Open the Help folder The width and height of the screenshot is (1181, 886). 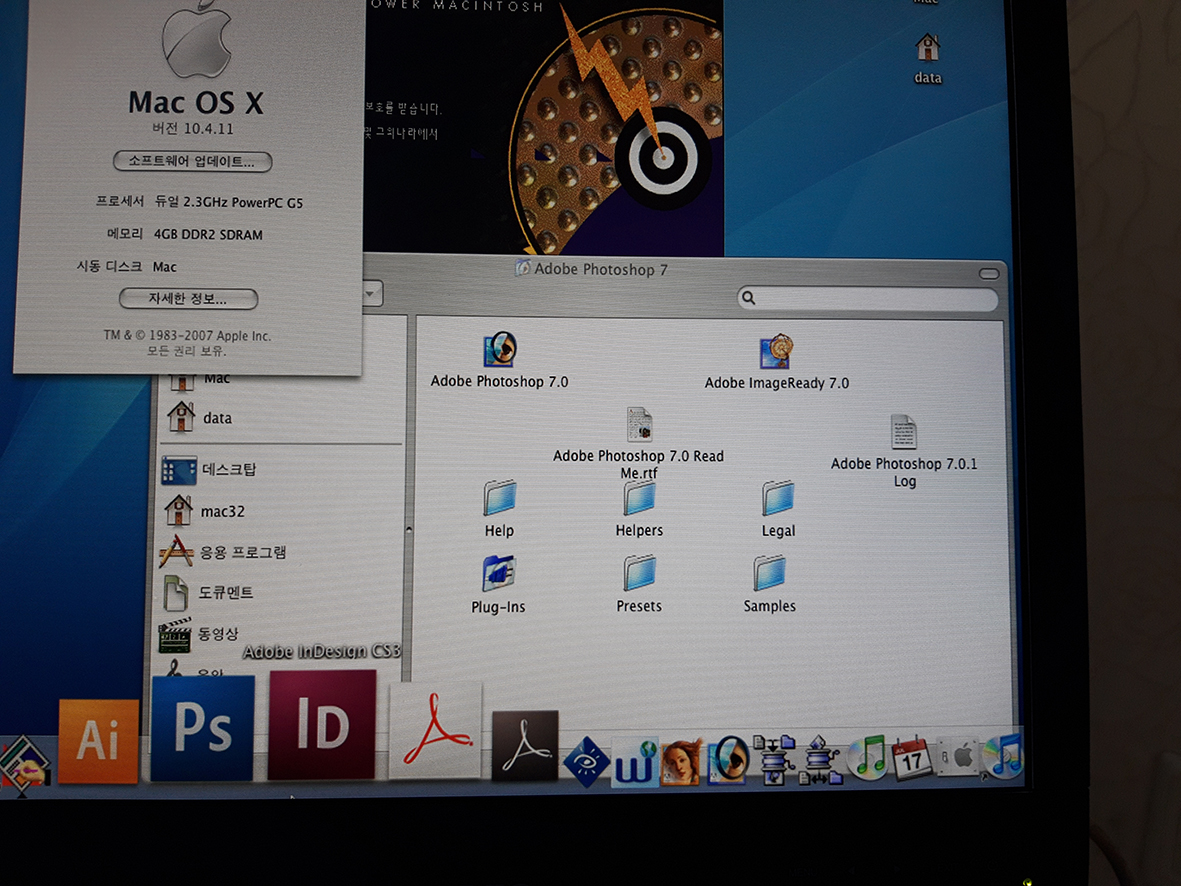tap(499, 498)
